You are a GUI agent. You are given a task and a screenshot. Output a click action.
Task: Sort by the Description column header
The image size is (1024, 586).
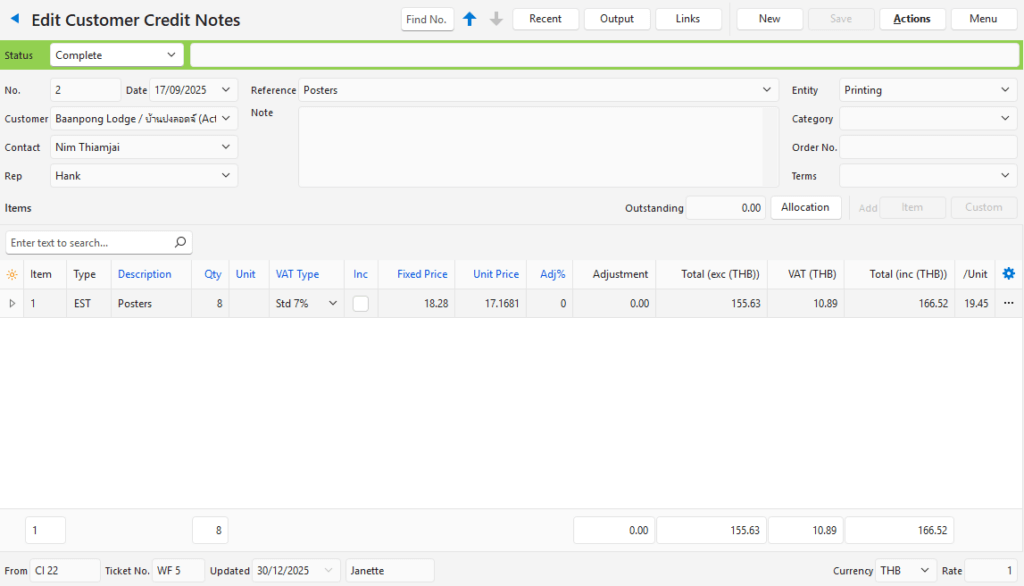[144, 274]
